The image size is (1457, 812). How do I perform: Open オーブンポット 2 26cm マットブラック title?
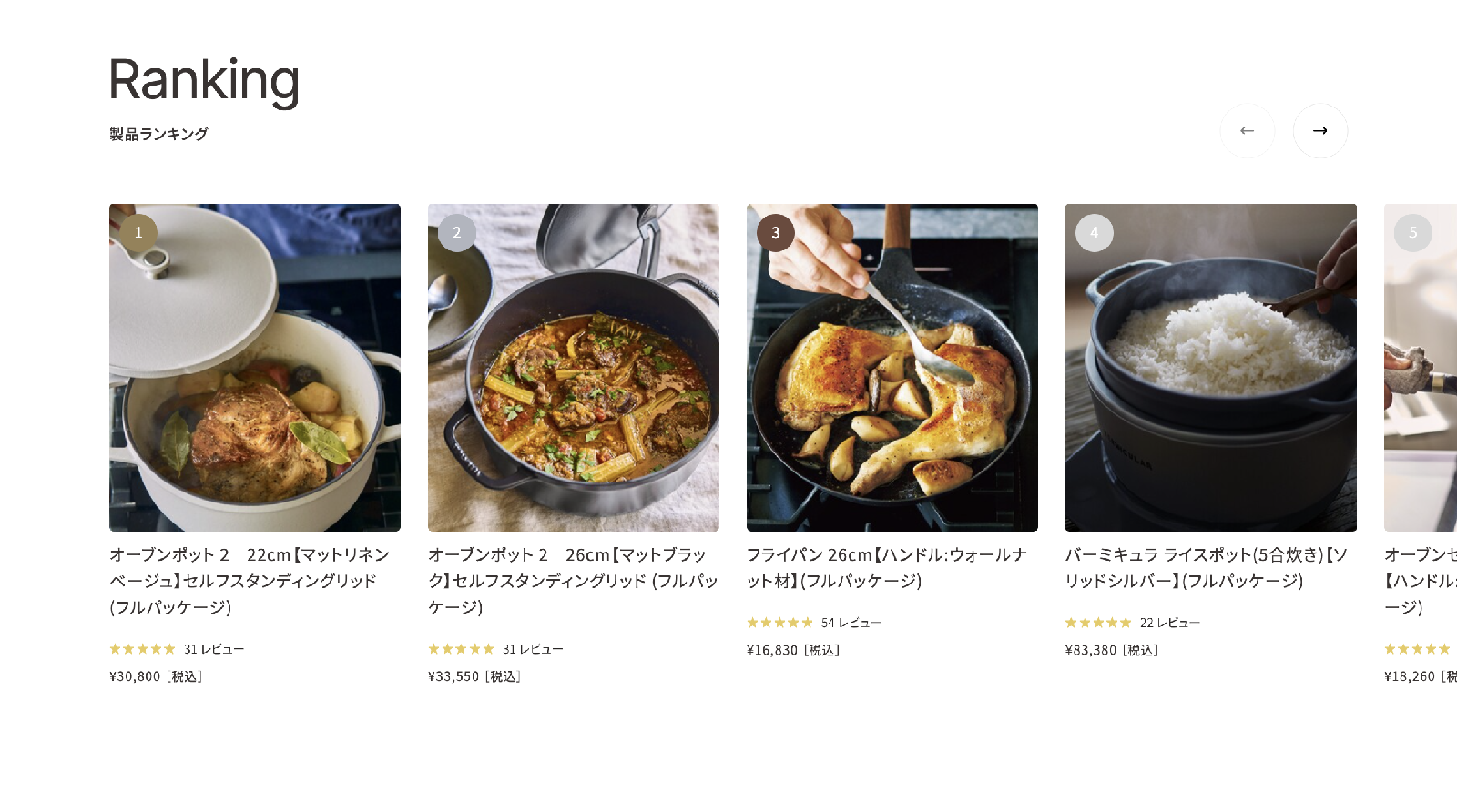(573, 580)
